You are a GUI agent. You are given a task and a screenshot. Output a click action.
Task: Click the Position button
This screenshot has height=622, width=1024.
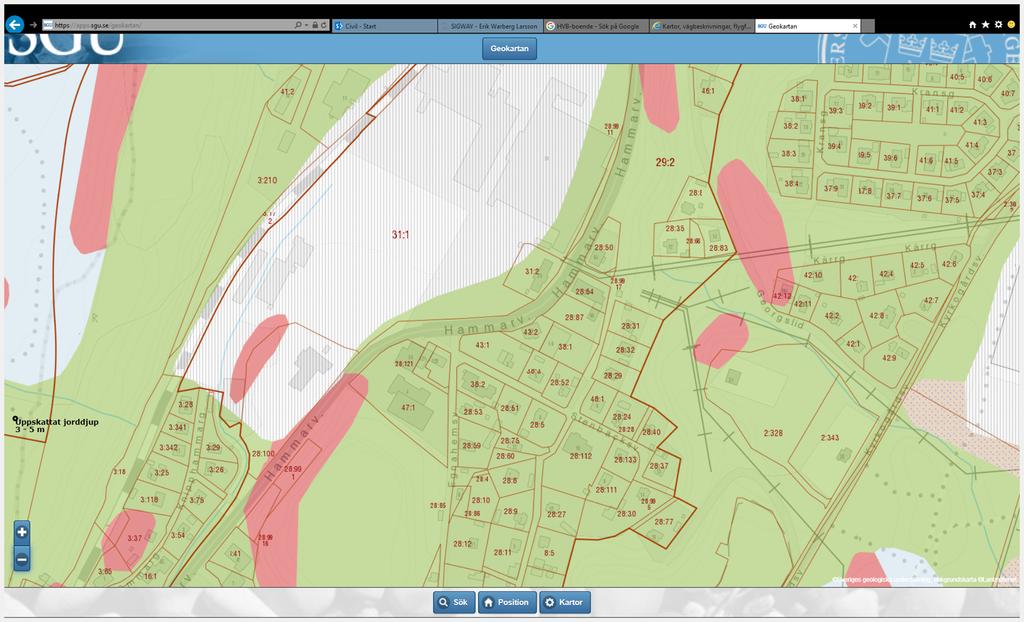tap(507, 602)
